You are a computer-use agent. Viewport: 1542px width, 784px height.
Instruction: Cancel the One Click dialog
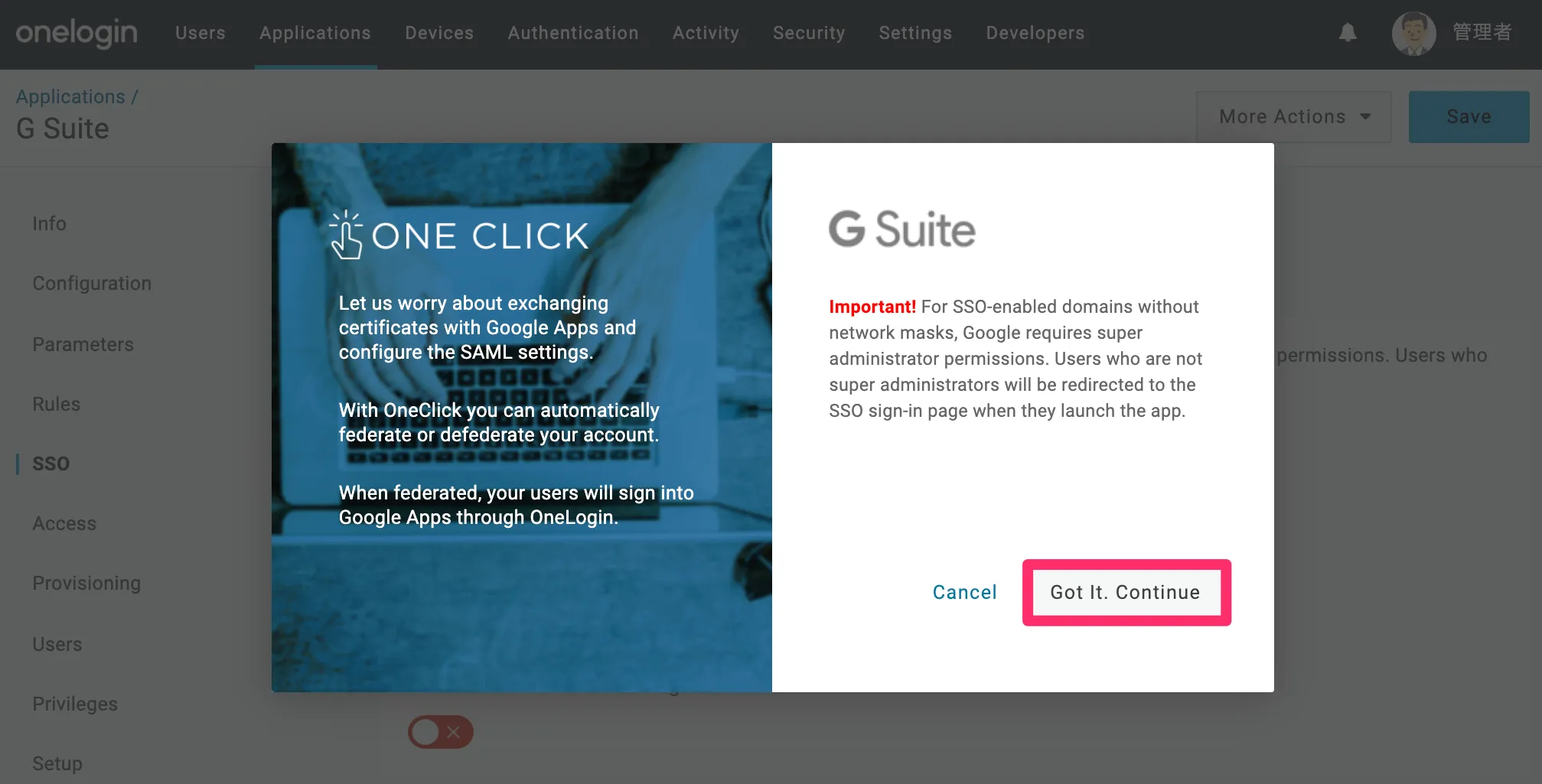point(964,593)
